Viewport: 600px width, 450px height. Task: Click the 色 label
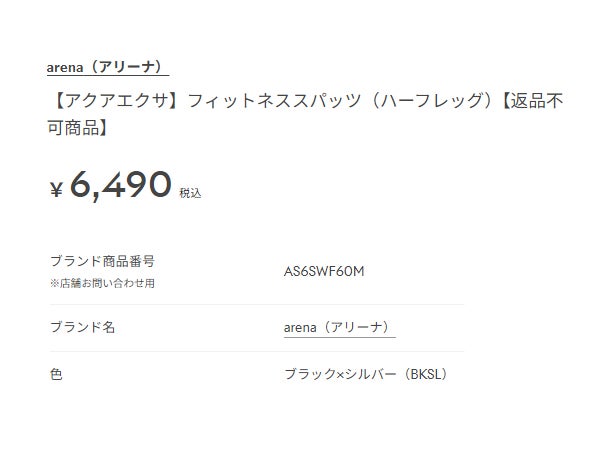pos(56,375)
